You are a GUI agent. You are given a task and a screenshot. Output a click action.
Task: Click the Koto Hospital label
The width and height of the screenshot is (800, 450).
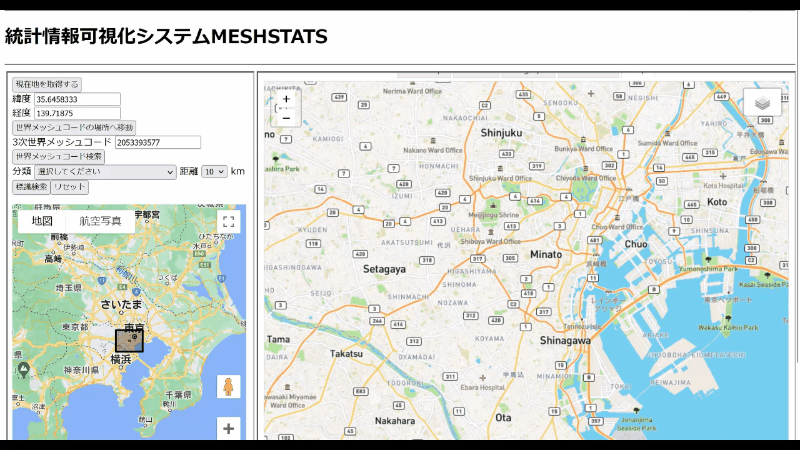click(x=723, y=186)
